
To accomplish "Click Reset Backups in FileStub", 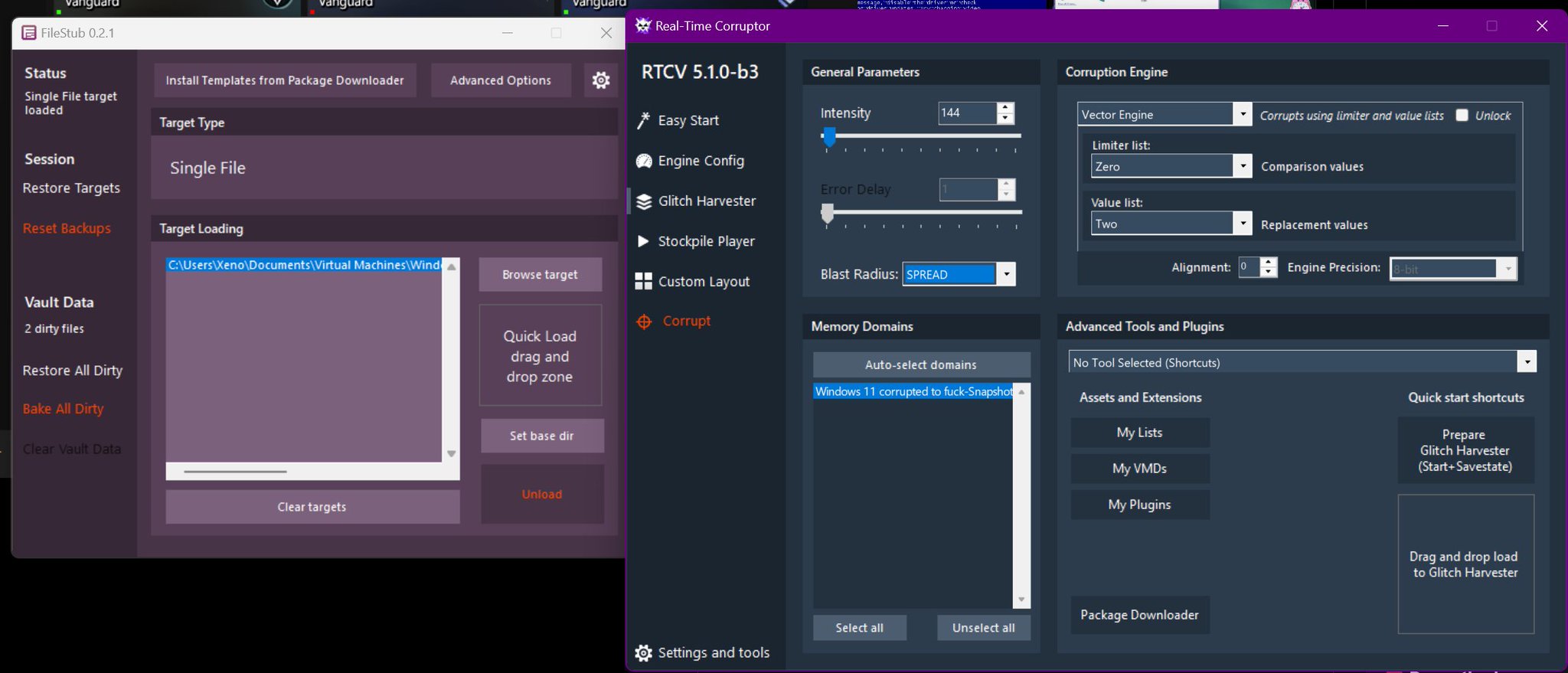I will click(67, 228).
